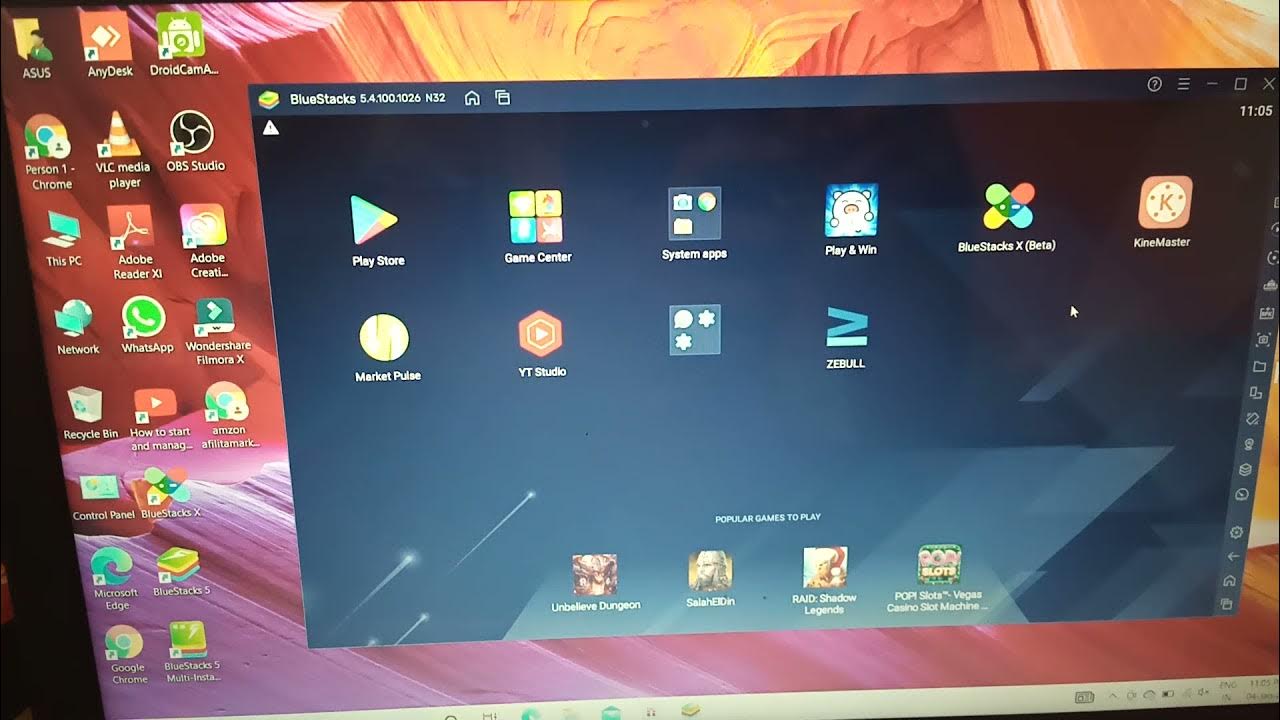The width and height of the screenshot is (1280, 720).
Task: Click the Home icon in BlueStacks sidebar
Action: (1230, 580)
